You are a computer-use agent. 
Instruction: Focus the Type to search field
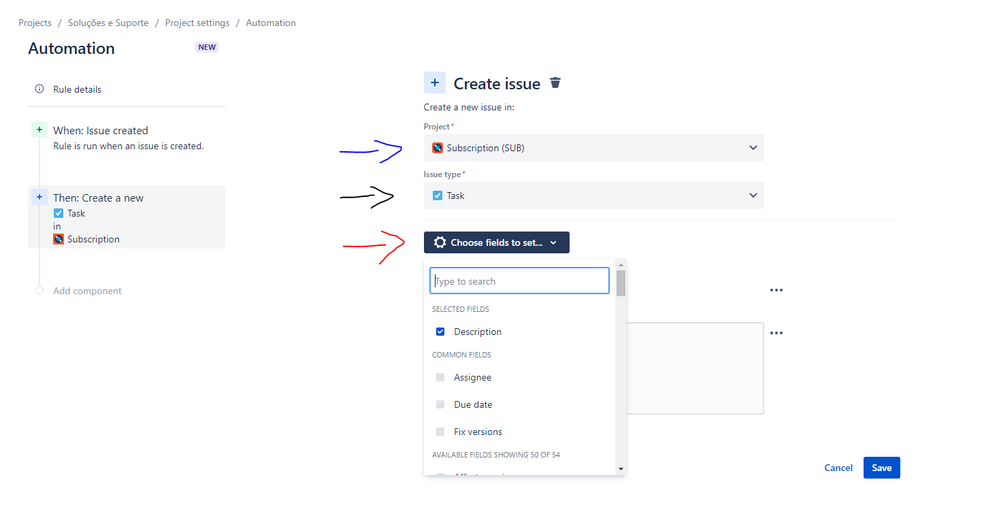click(519, 281)
